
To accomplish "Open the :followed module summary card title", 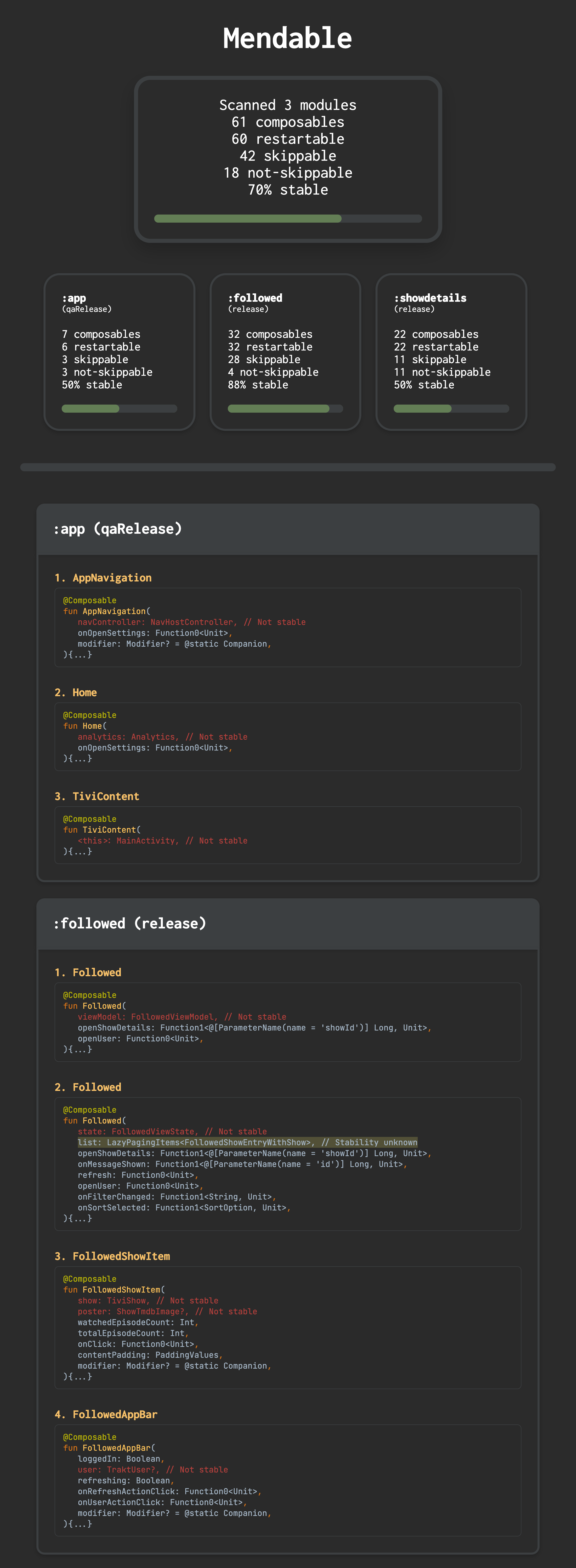I will 255,298.
